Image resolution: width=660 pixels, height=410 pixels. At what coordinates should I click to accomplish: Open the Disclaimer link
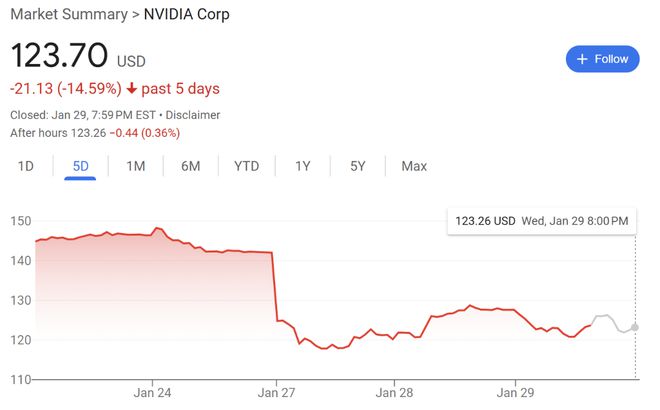pyautogui.click(x=193, y=115)
